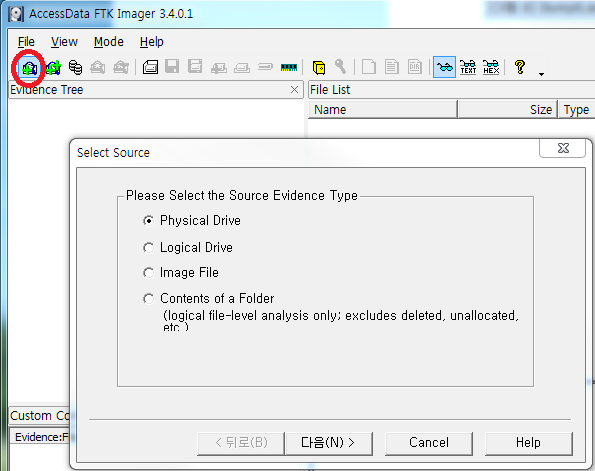Image resolution: width=595 pixels, height=471 pixels.
Task: Click the Remove Evidence Item icon
Action: pos(98,68)
